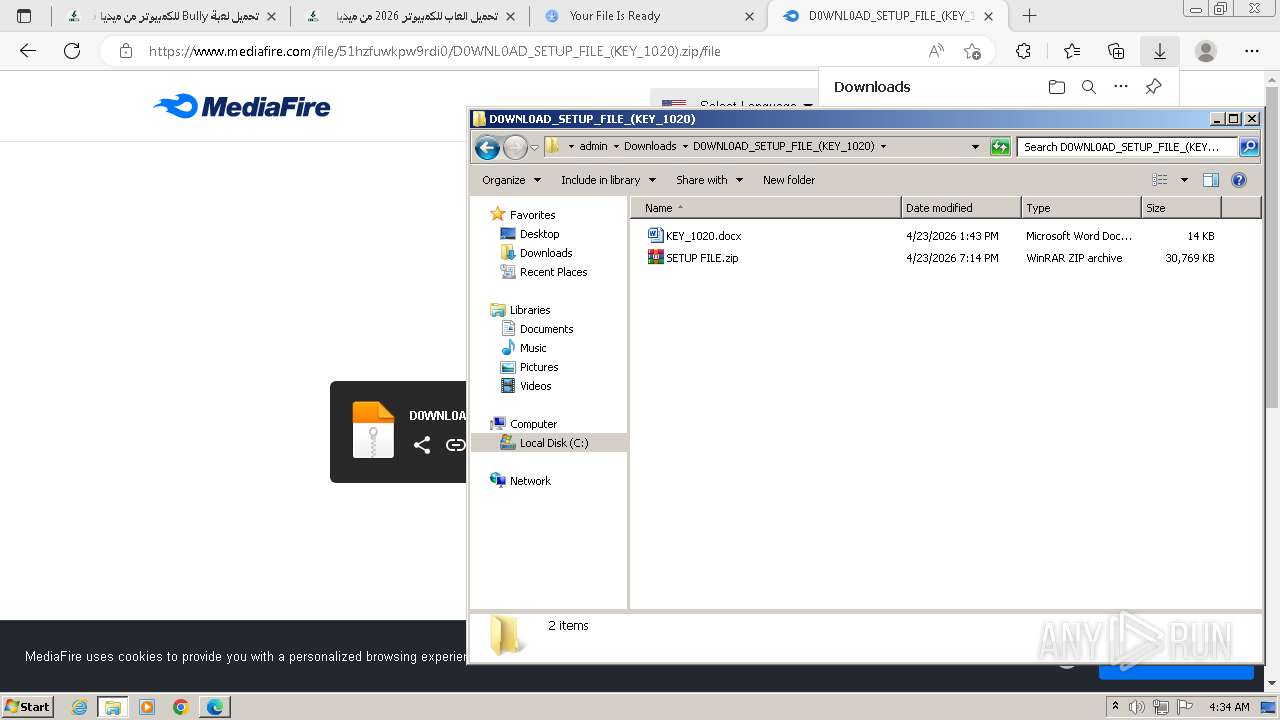Search downloads in Downloads panel
Image resolution: width=1280 pixels, height=720 pixels.
coord(1089,87)
